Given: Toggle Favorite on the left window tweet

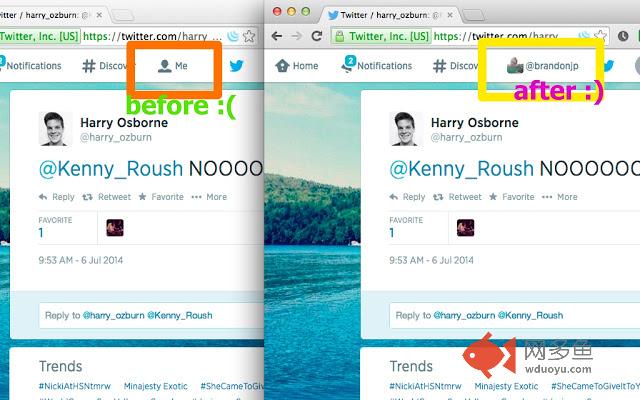Looking at the screenshot, I should coord(161,197).
